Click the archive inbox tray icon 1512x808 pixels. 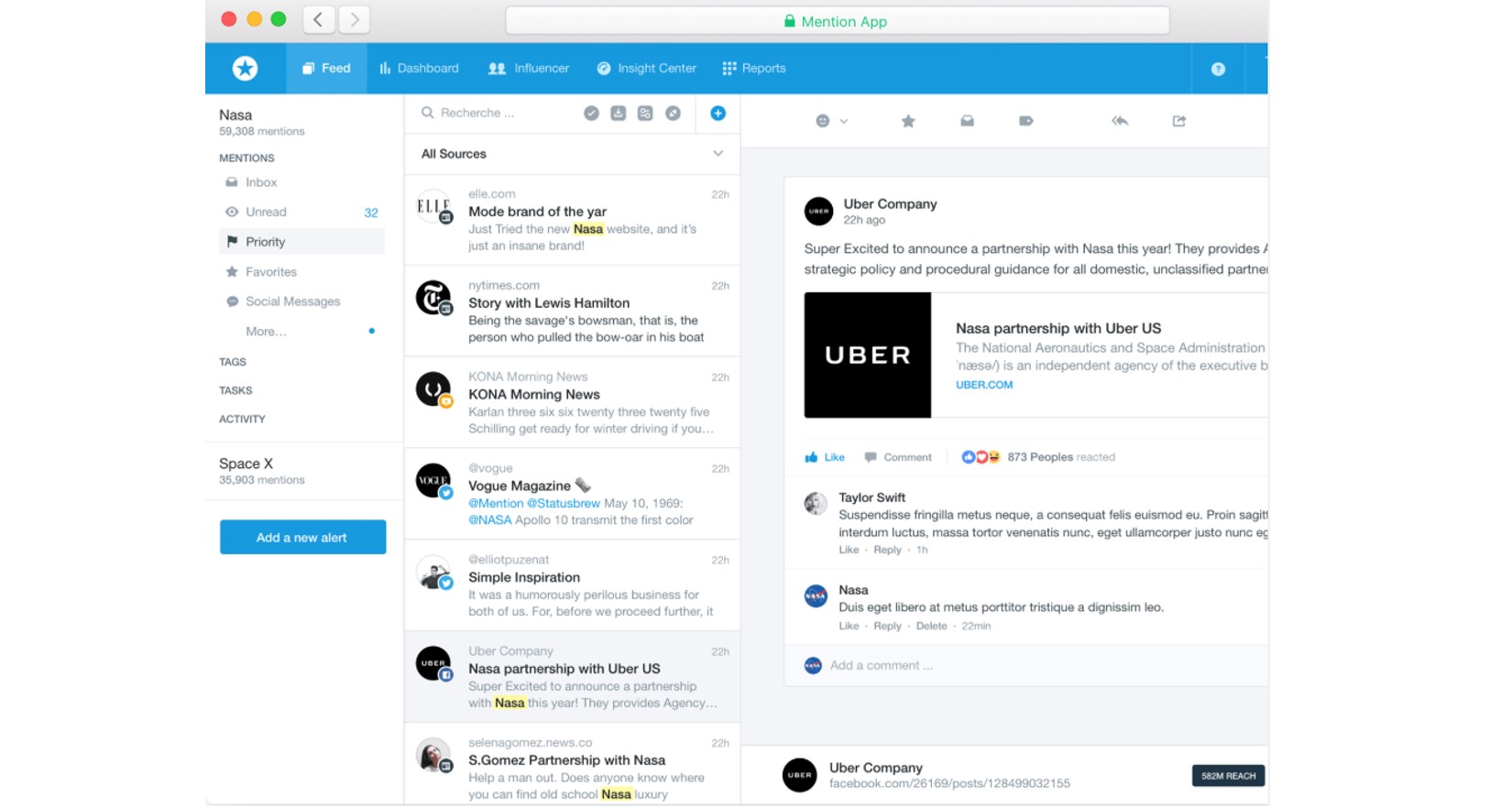click(x=967, y=121)
